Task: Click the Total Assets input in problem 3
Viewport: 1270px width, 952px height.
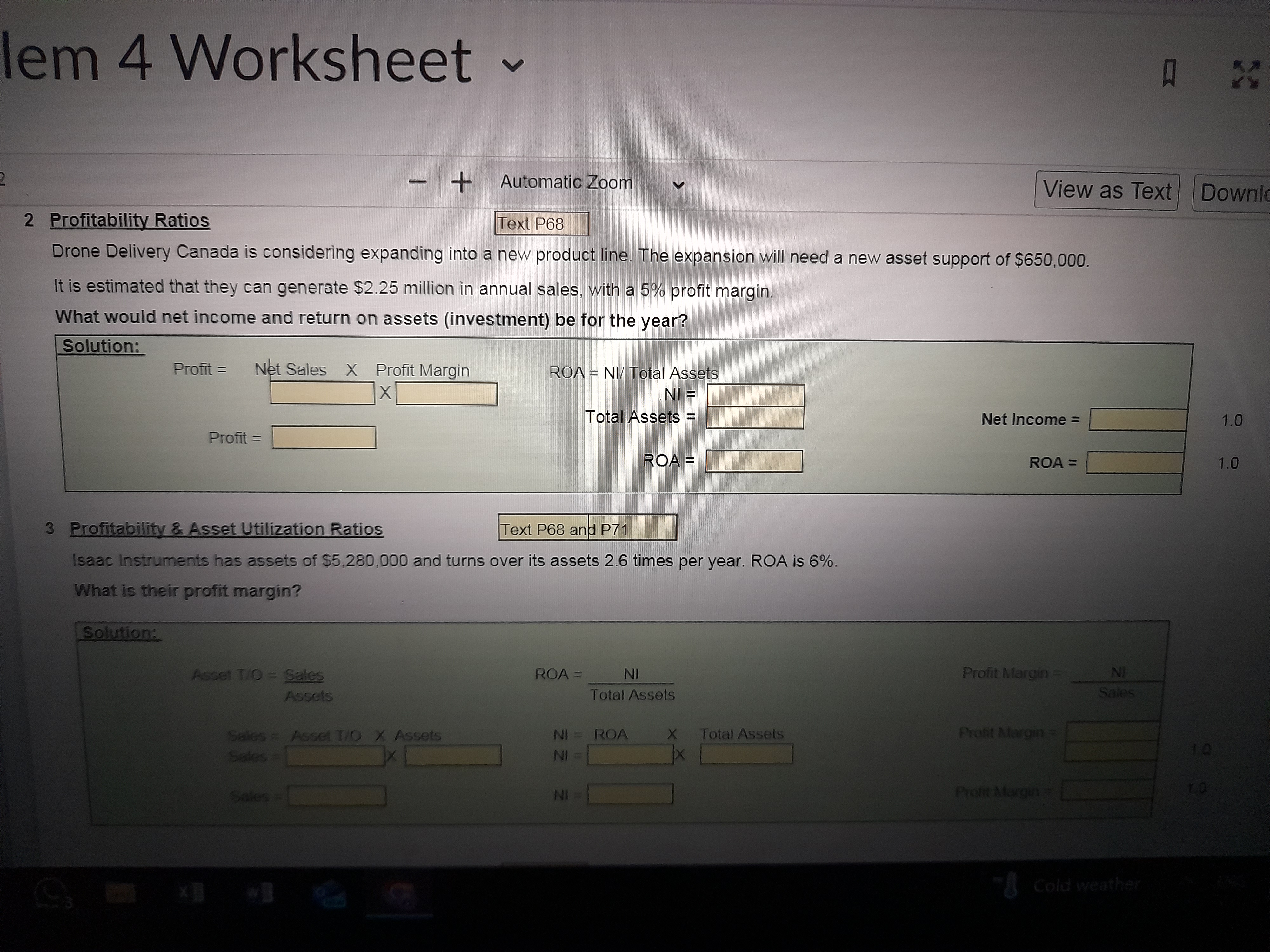Action: pyautogui.click(x=746, y=753)
